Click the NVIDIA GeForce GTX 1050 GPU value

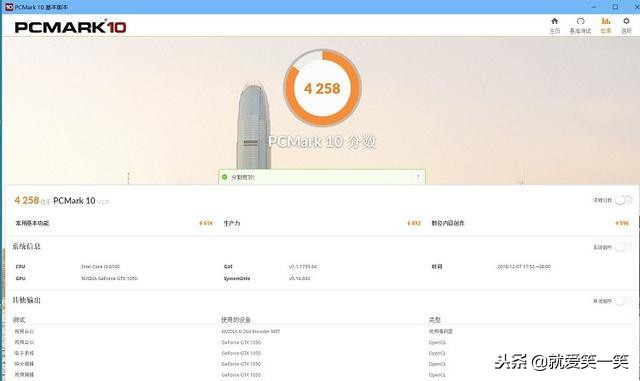[109, 279]
